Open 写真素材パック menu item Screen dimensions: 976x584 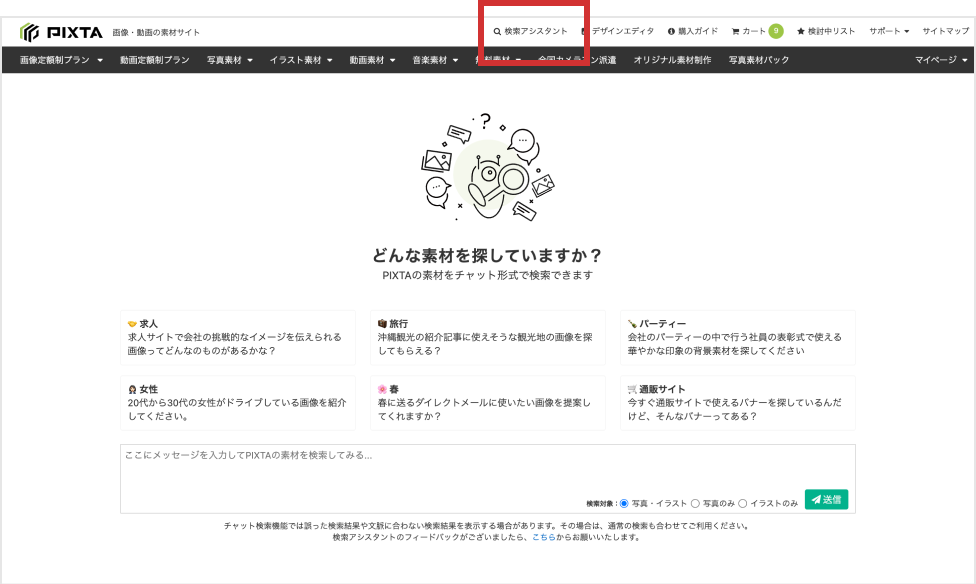pyautogui.click(x=759, y=60)
